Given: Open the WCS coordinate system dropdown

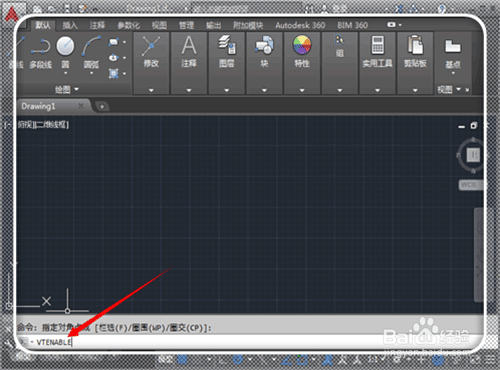Looking at the screenshot, I should pos(470,185).
